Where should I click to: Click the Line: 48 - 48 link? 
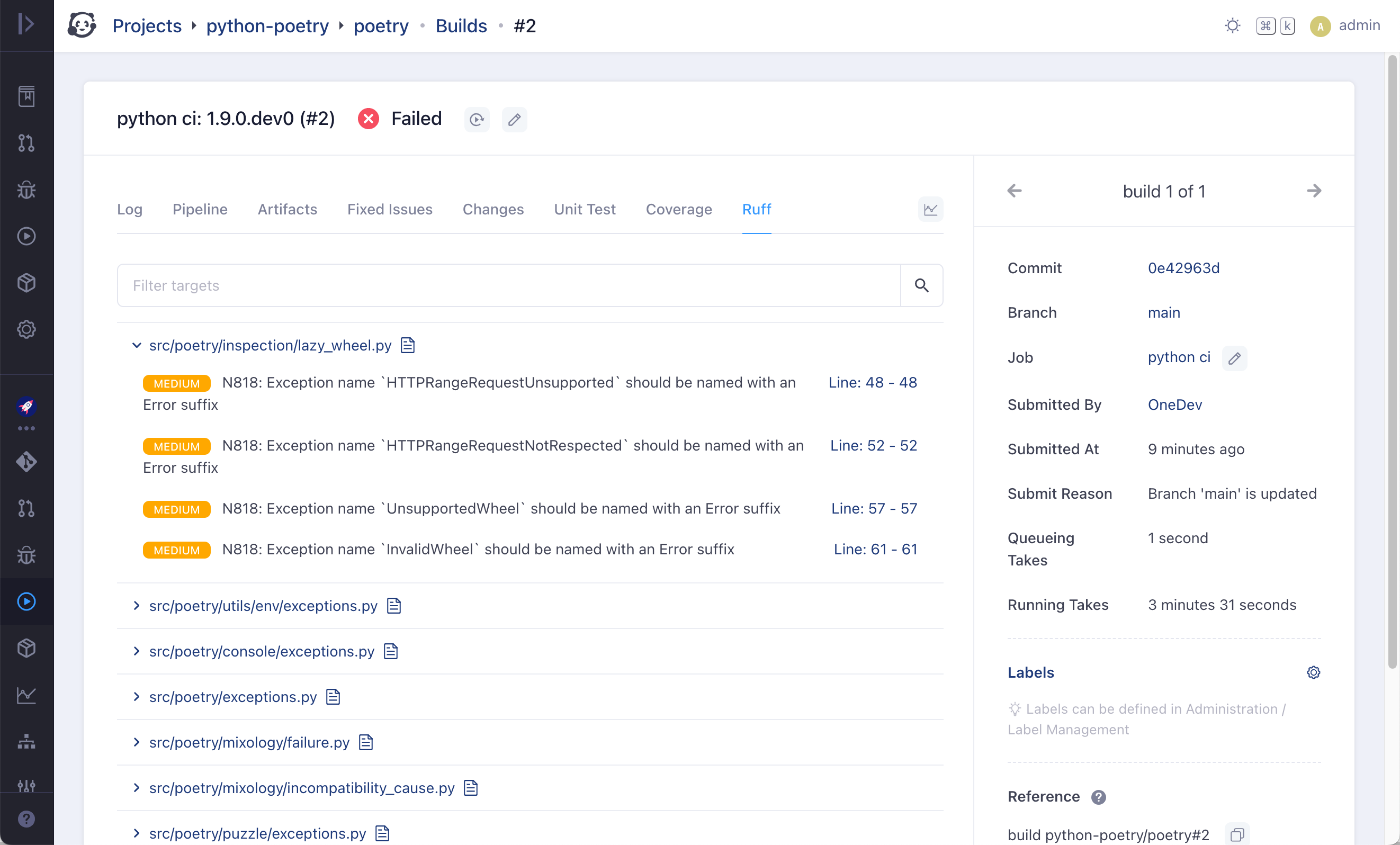872,382
